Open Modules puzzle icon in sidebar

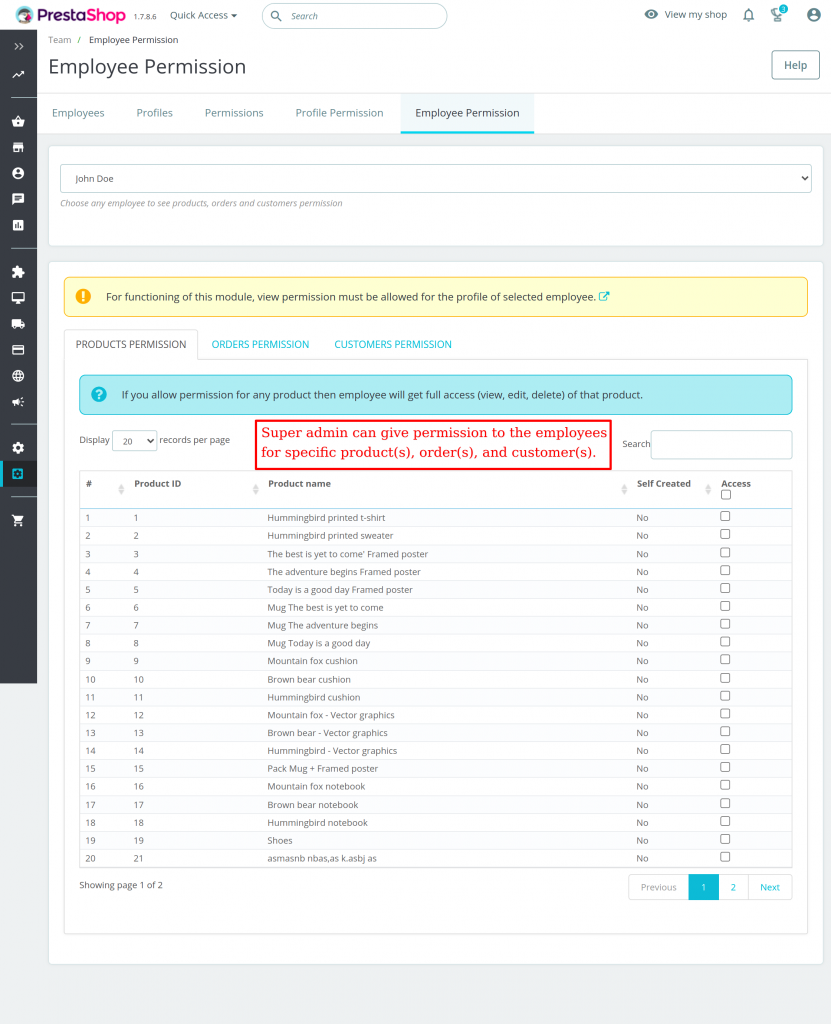tap(18, 272)
